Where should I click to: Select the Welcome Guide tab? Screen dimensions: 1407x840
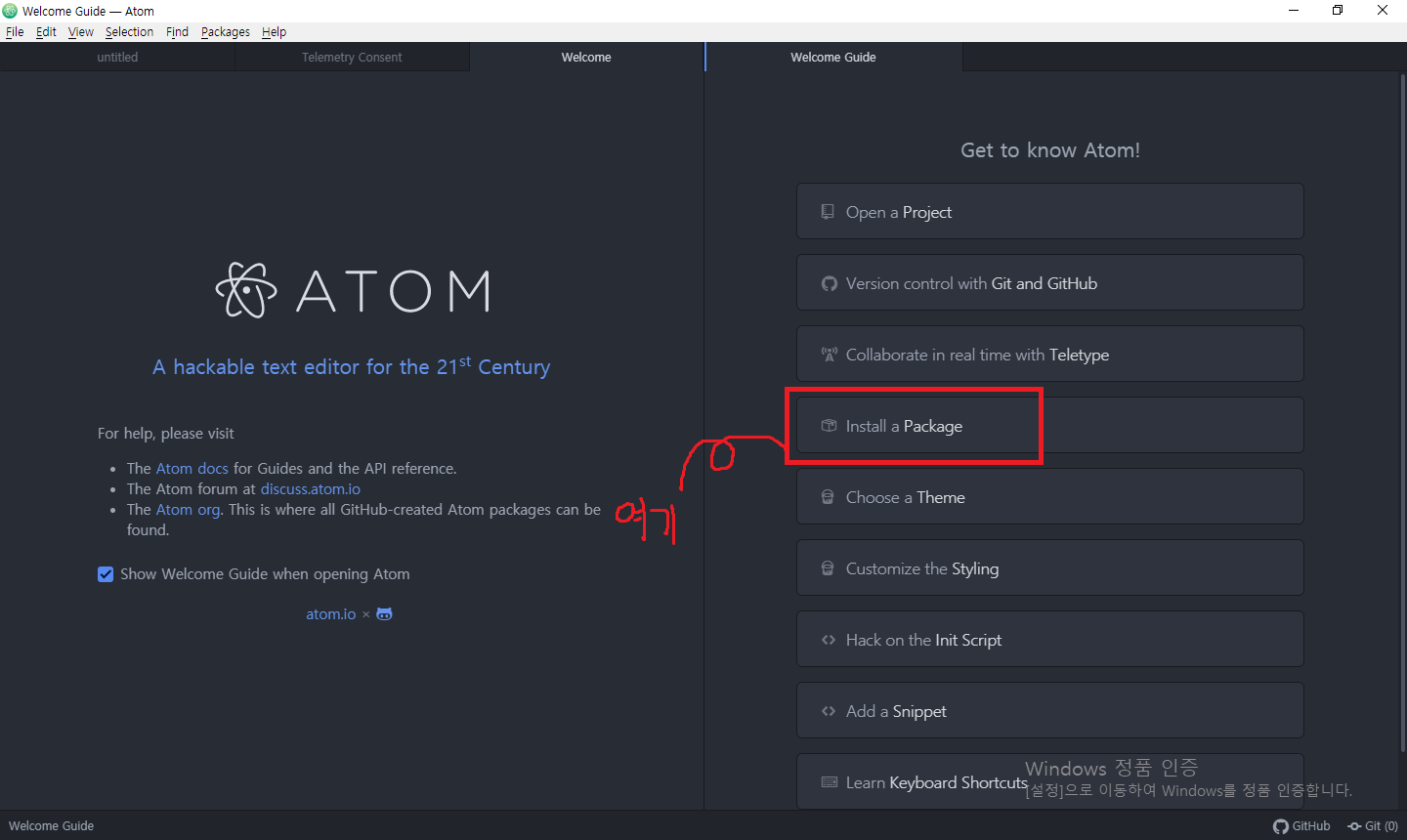pyautogui.click(x=833, y=57)
